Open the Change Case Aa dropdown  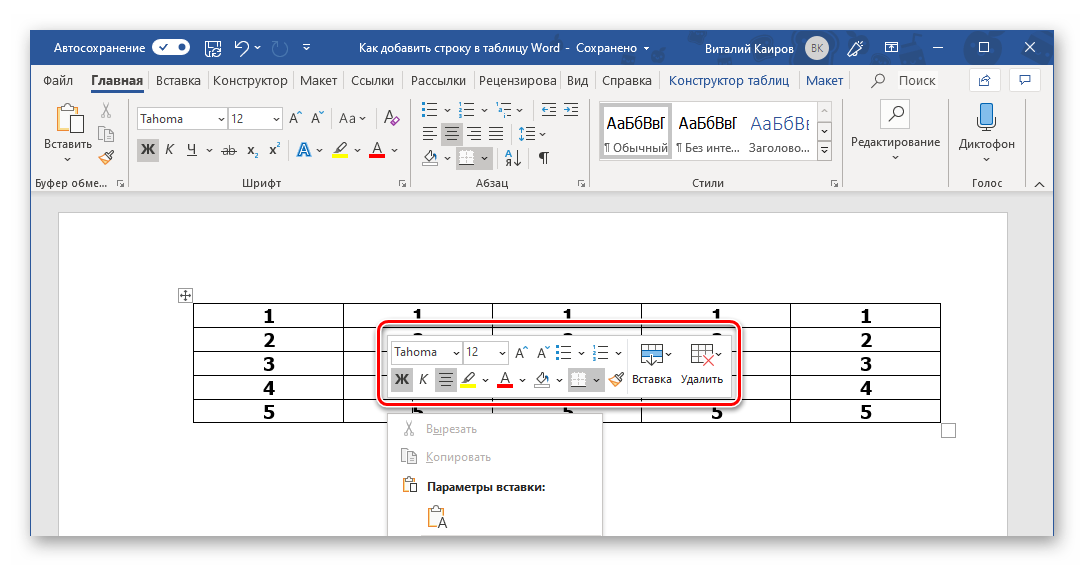pos(352,118)
